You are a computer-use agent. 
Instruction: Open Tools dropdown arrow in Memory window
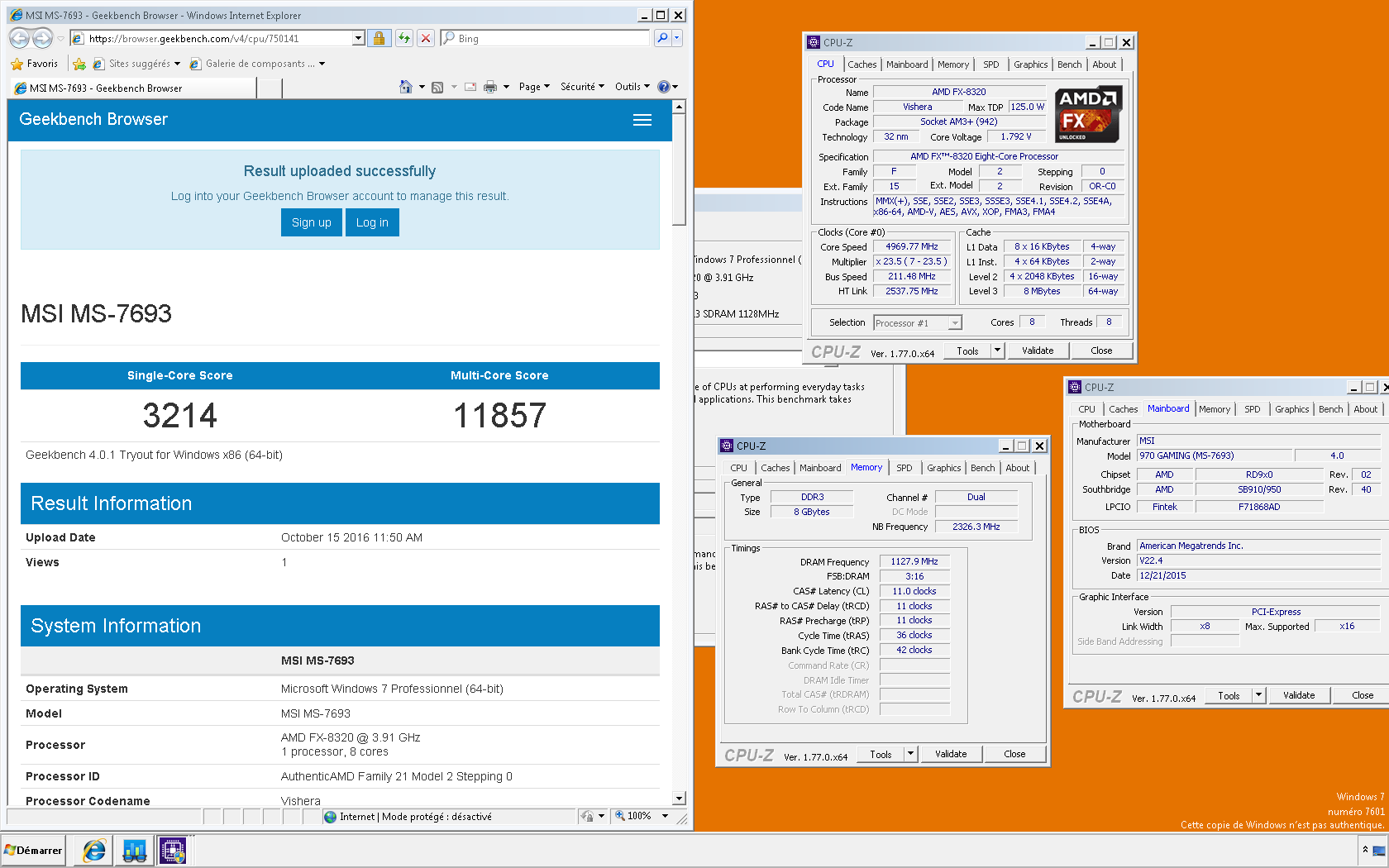(910, 754)
